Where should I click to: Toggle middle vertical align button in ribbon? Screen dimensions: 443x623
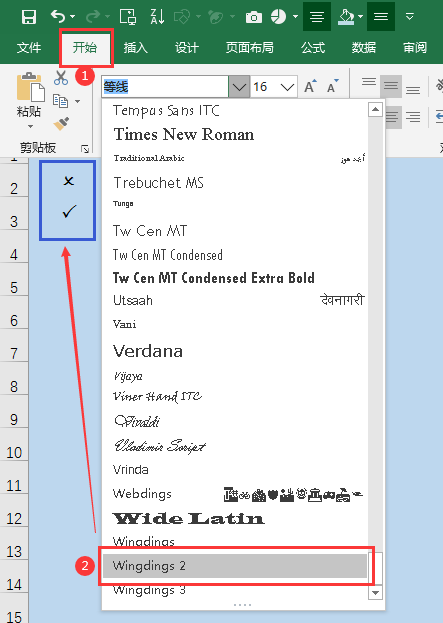[x=391, y=85]
